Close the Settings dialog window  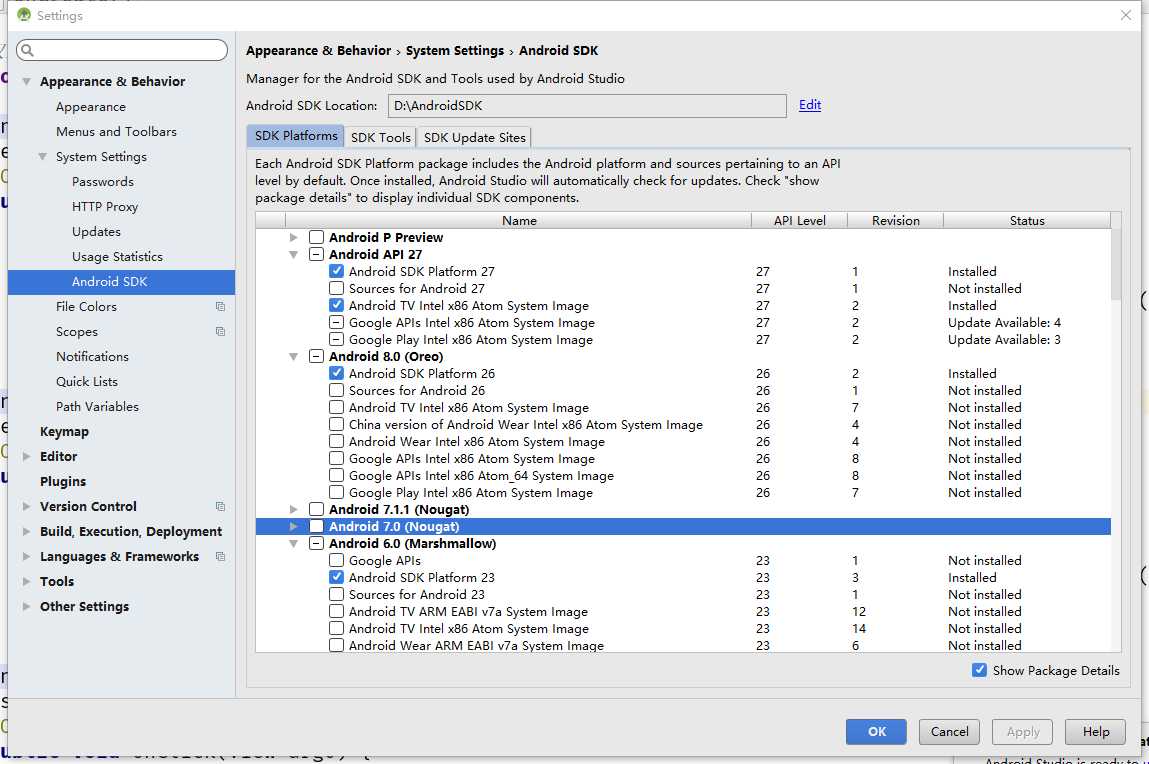(x=1126, y=15)
